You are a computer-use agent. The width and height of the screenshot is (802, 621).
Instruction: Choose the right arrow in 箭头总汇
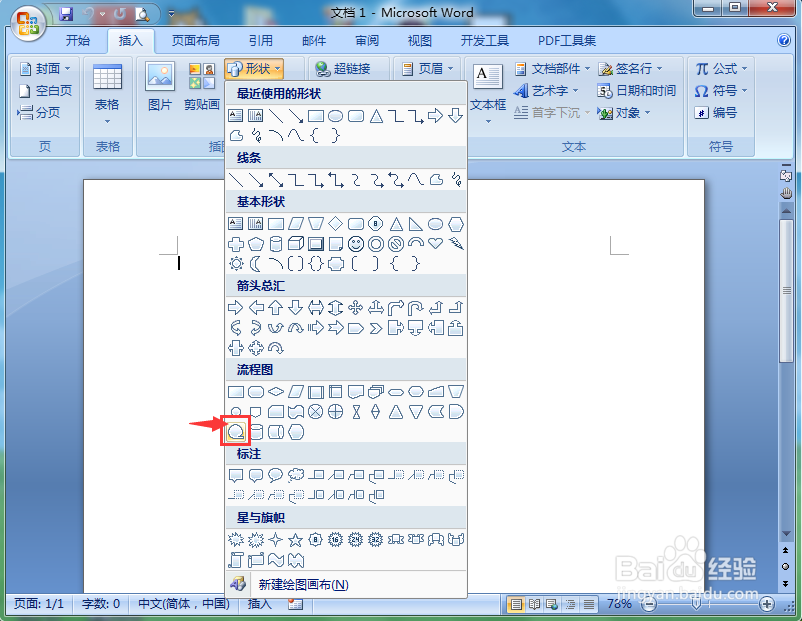pos(236,307)
